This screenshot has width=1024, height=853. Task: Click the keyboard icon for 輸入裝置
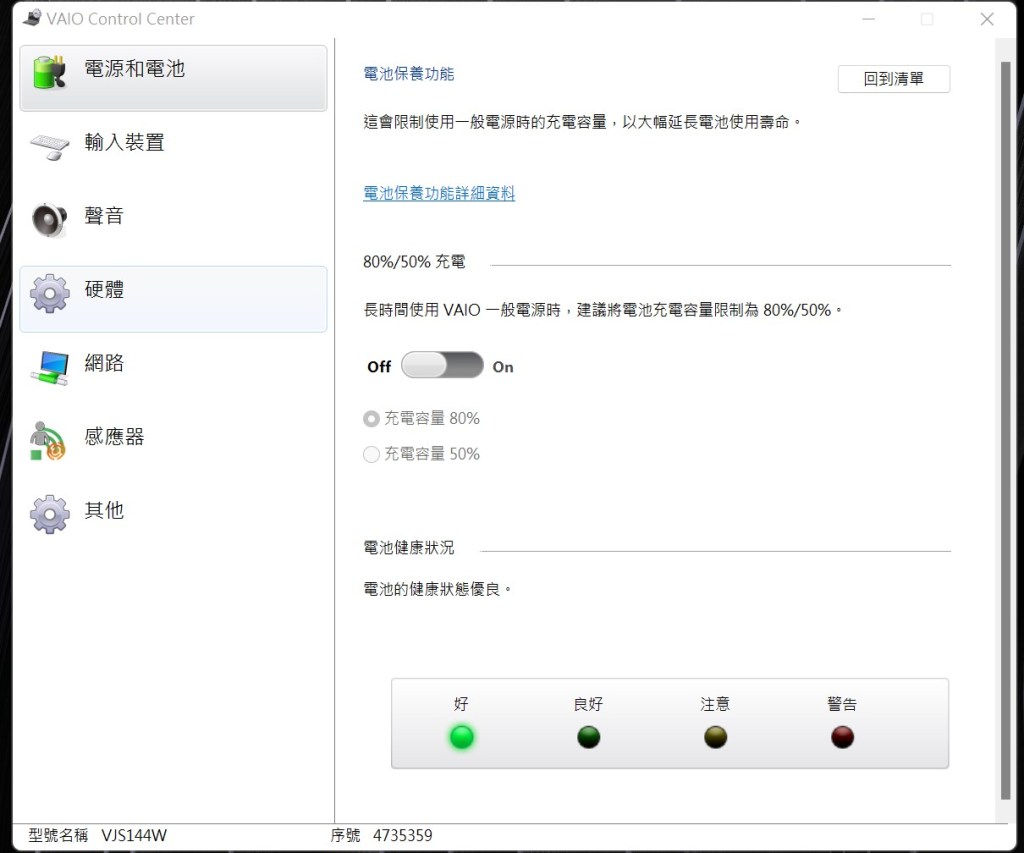tap(49, 145)
